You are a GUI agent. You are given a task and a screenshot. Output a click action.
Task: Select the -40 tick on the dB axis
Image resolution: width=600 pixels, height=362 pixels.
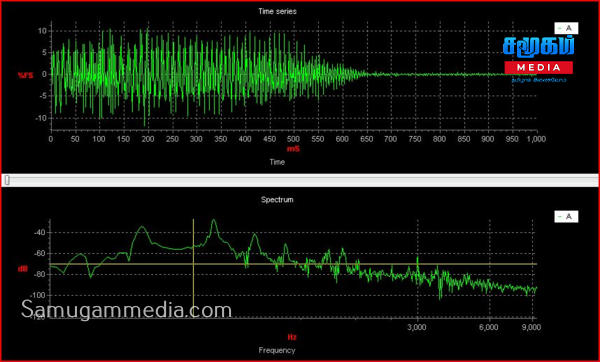[x=40, y=232]
